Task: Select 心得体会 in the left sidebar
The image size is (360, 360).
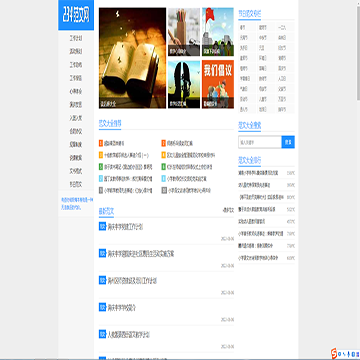Action: [x=76, y=91]
